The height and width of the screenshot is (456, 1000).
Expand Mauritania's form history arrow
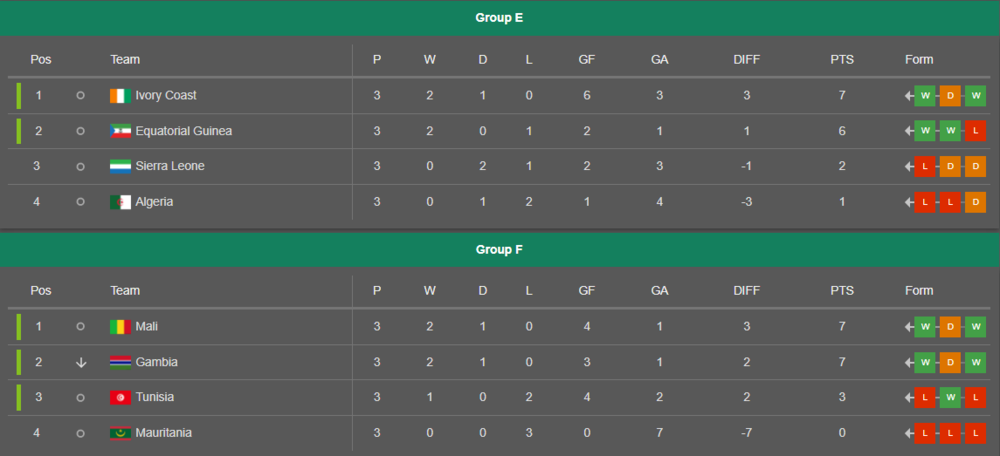tap(908, 433)
